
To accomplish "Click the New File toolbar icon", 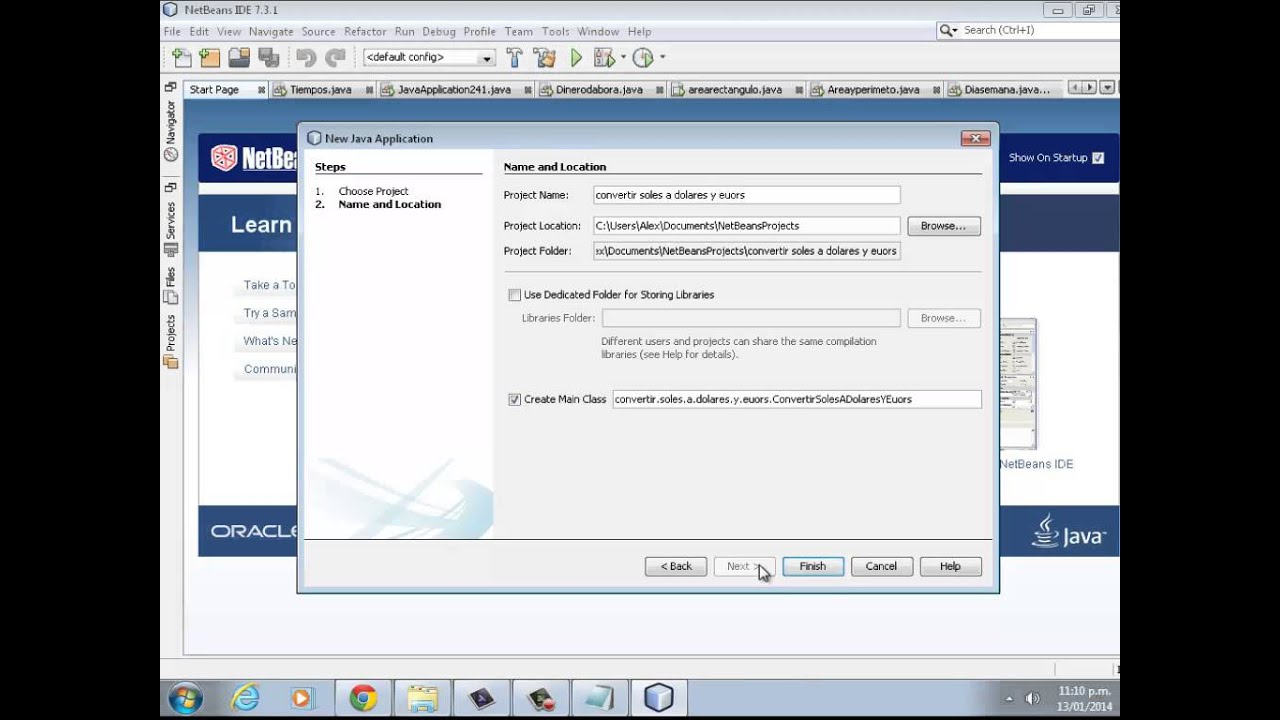I will click(181, 57).
